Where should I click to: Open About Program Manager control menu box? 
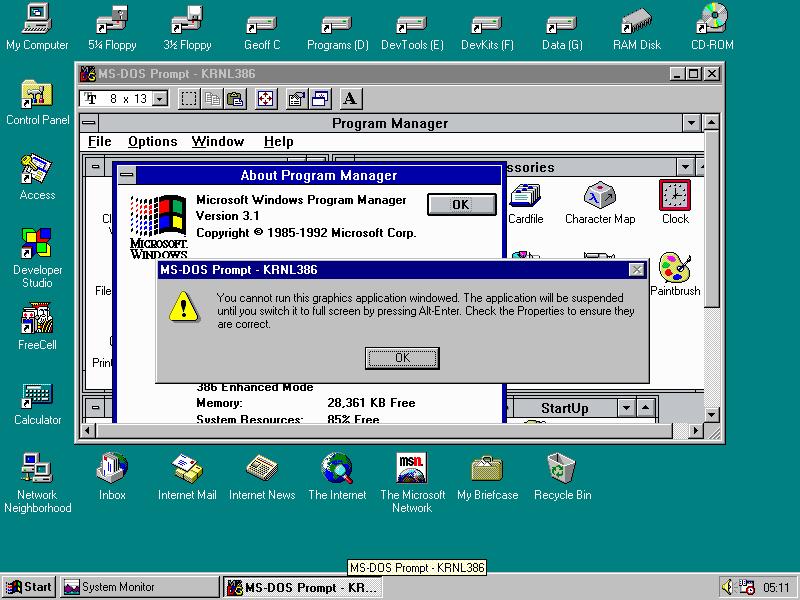tap(126, 176)
